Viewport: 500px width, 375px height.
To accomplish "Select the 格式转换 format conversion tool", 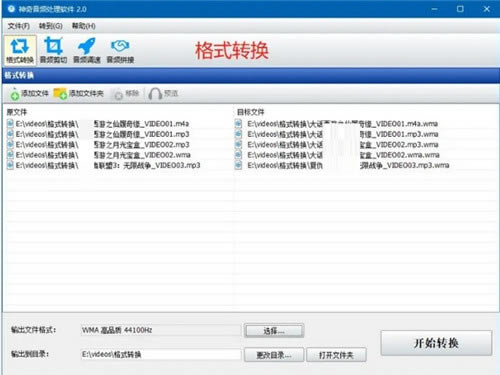I will click(20, 50).
